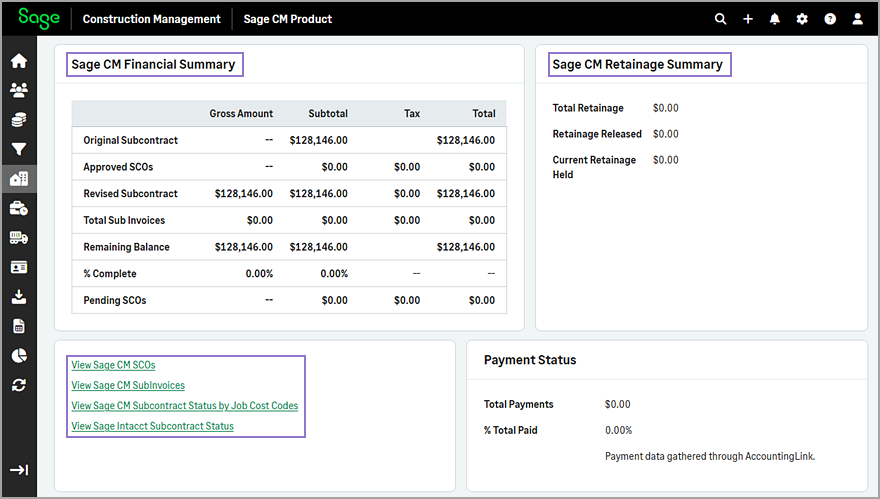The width and height of the screenshot is (880, 499).
Task: Open the people contacts sidebar icon
Action: click(x=19, y=90)
